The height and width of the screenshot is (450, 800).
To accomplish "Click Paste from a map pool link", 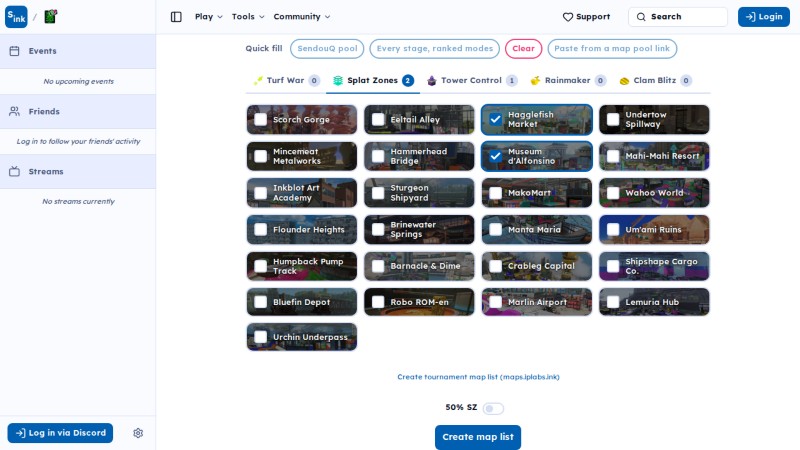I will click(612, 48).
